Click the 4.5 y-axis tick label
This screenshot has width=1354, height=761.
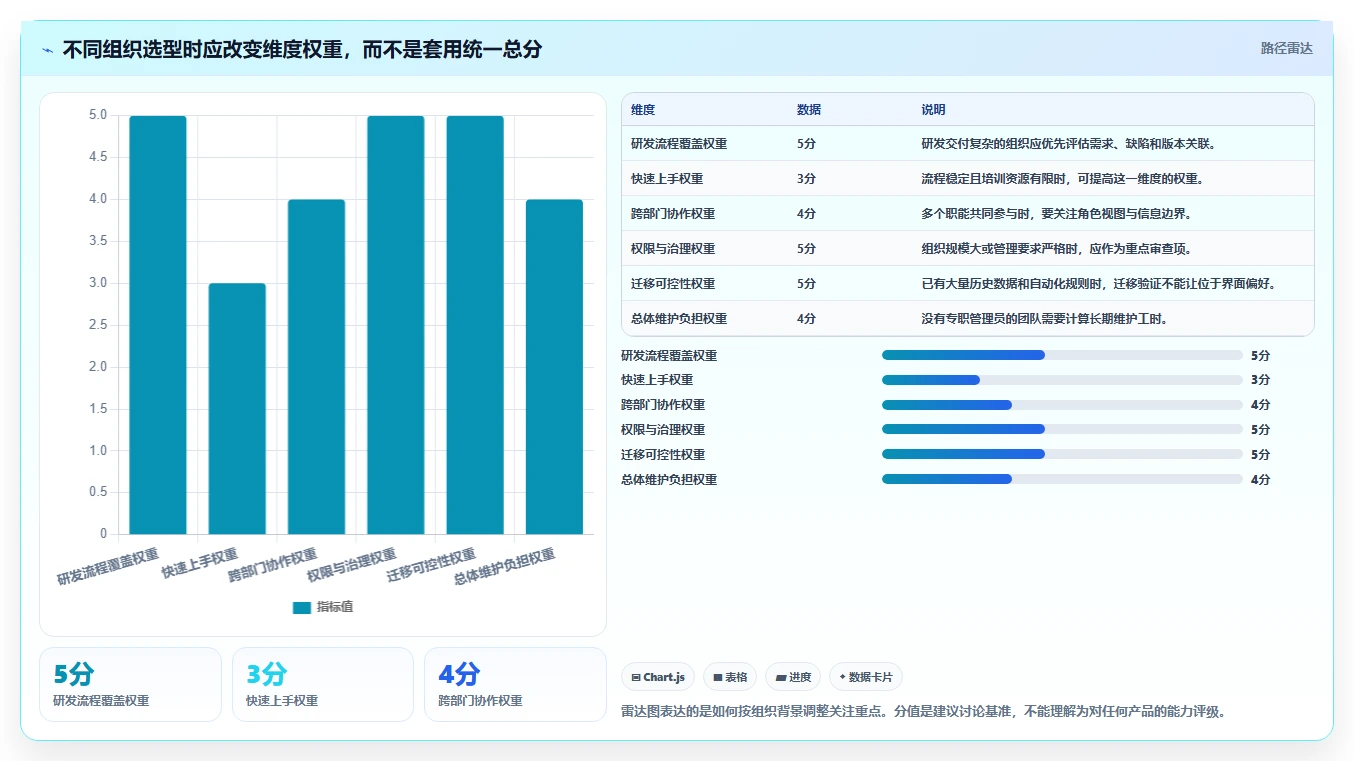click(x=98, y=157)
